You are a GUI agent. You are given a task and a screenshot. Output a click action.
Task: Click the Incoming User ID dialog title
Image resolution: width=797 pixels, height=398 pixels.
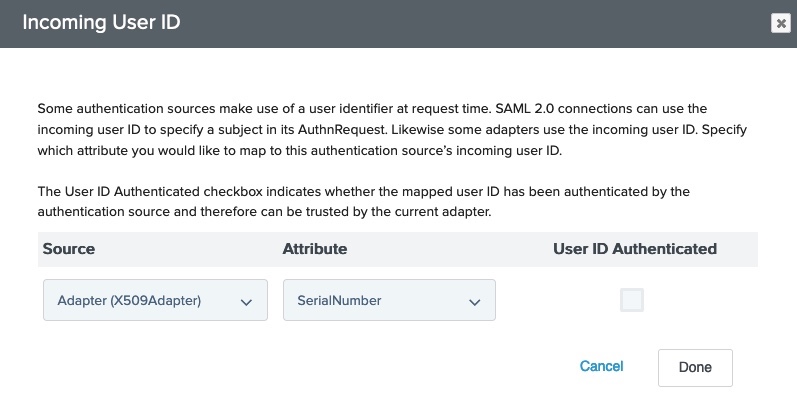(x=102, y=23)
